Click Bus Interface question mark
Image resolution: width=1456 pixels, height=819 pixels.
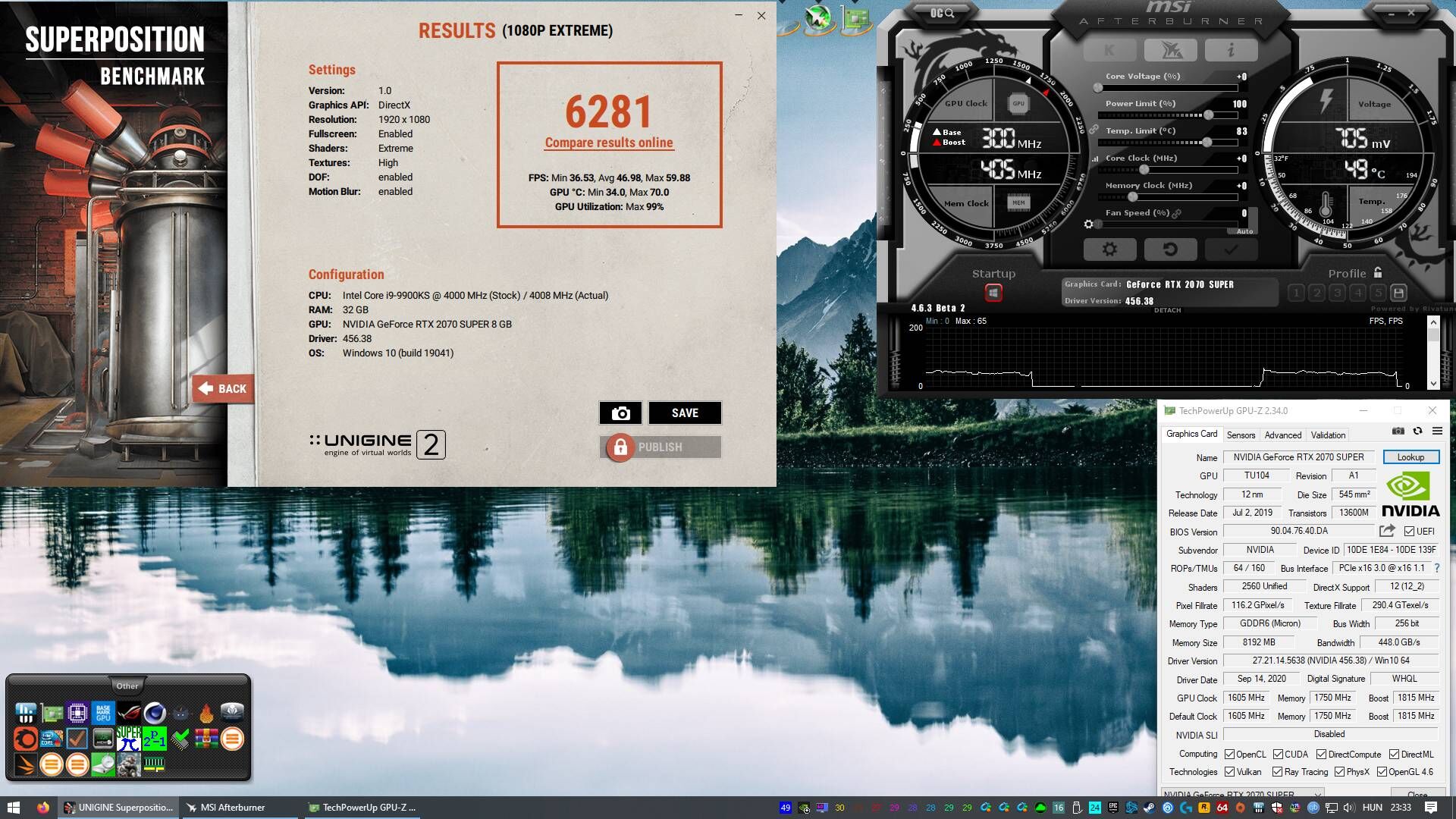click(x=1437, y=568)
